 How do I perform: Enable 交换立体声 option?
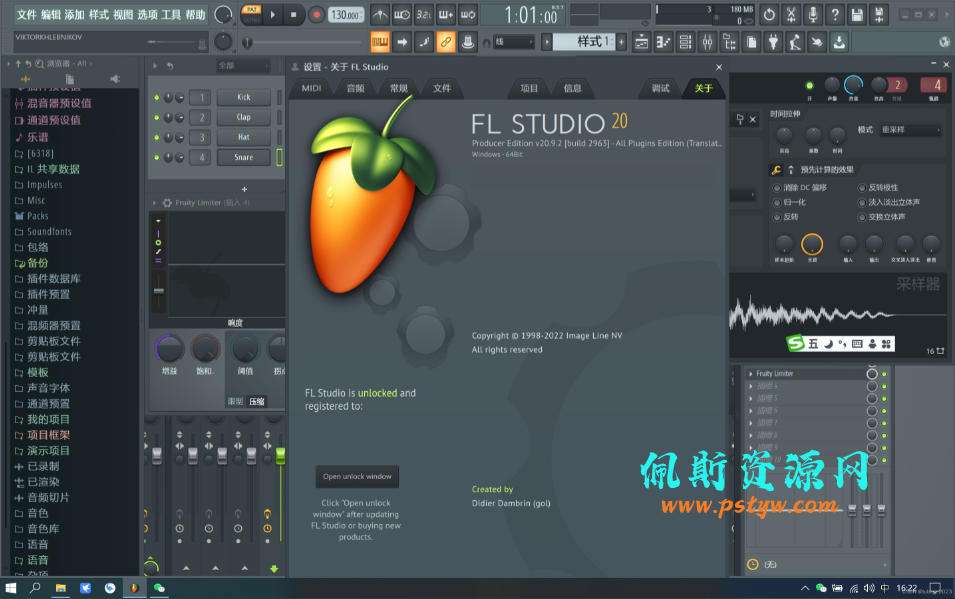coord(862,217)
